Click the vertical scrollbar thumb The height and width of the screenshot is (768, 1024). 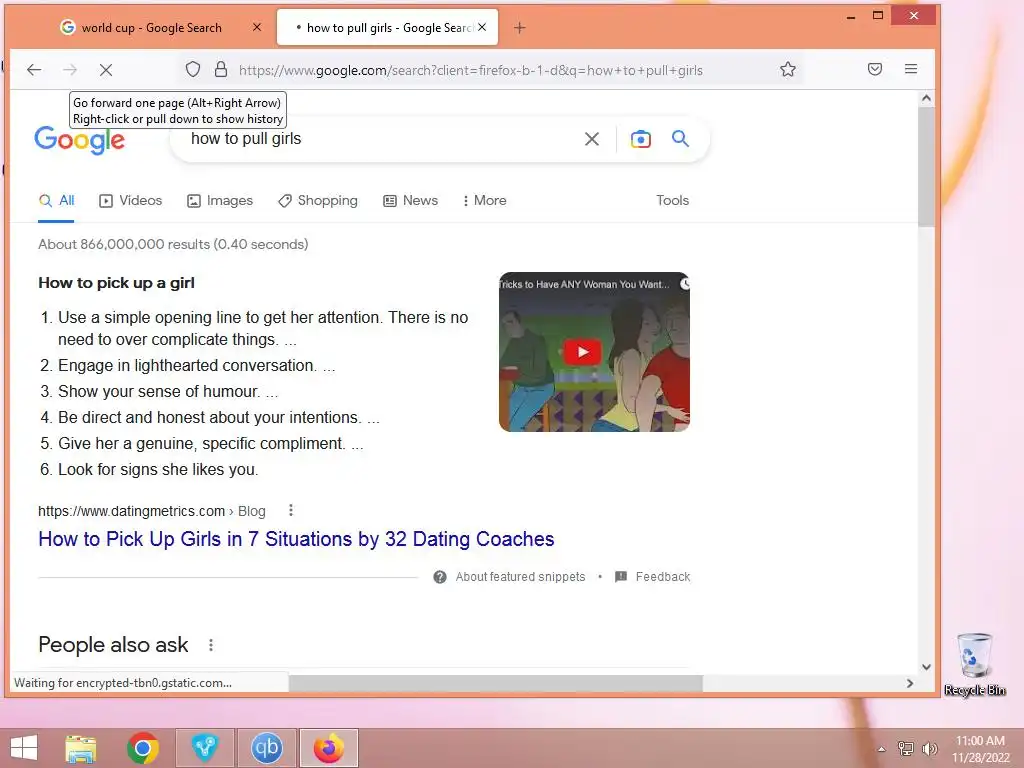(x=926, y=167)
